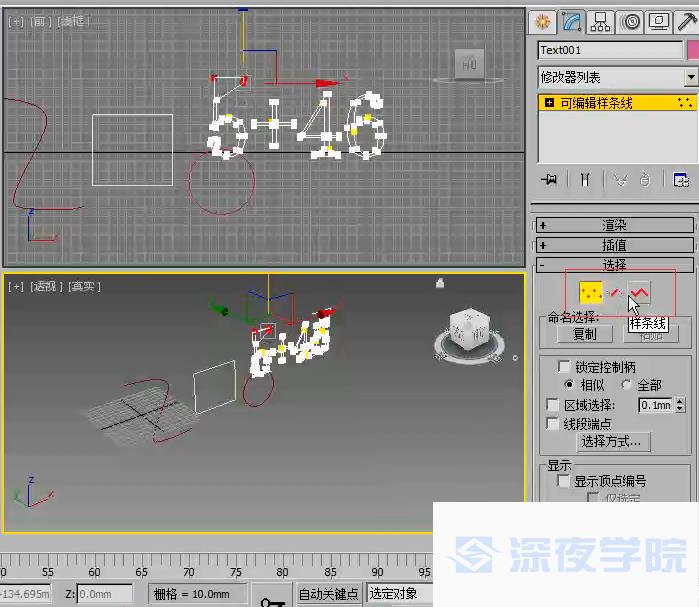This screenshot has height=607, width=699.
Task: Click the 选择方式... button
Action: click(x=613, y=442)
